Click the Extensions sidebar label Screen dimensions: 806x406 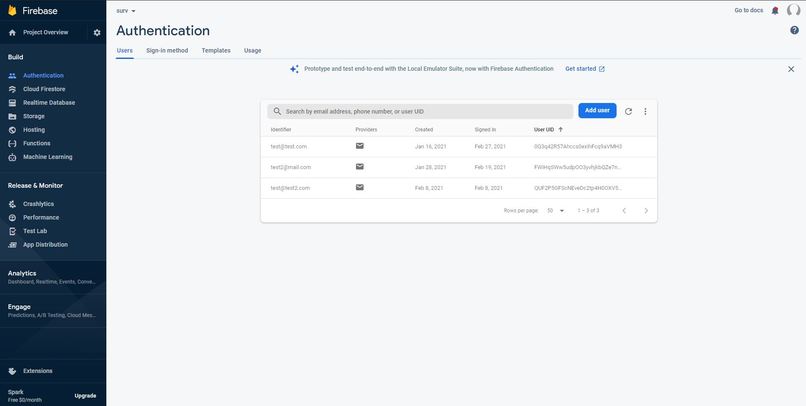tap(38, 371)
